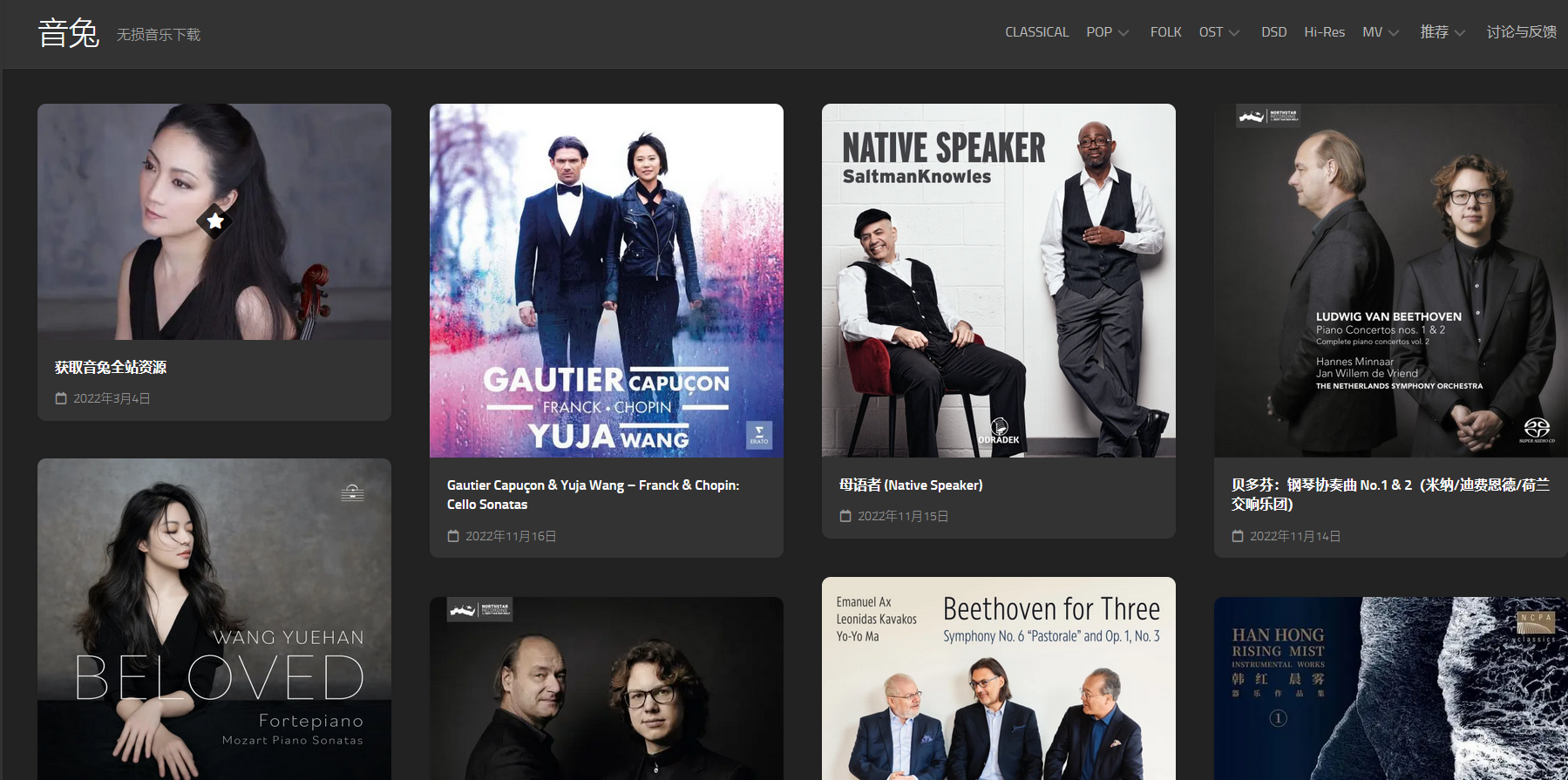
Task: Open the 音兔 site logo
Action: pyautogui.click(x=69, y=33)
